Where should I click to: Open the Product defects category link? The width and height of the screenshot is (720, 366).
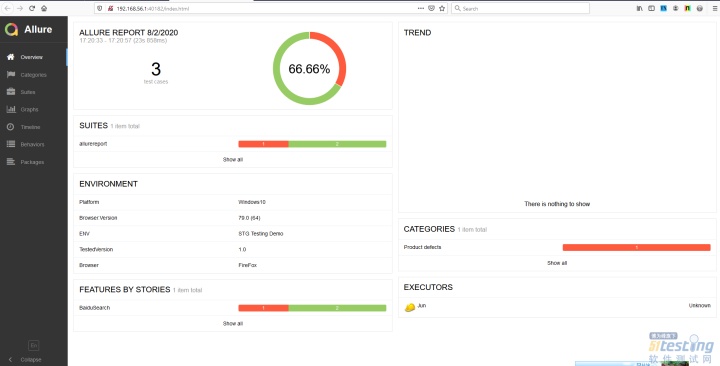pyautogui.click(x=422, y=247)
